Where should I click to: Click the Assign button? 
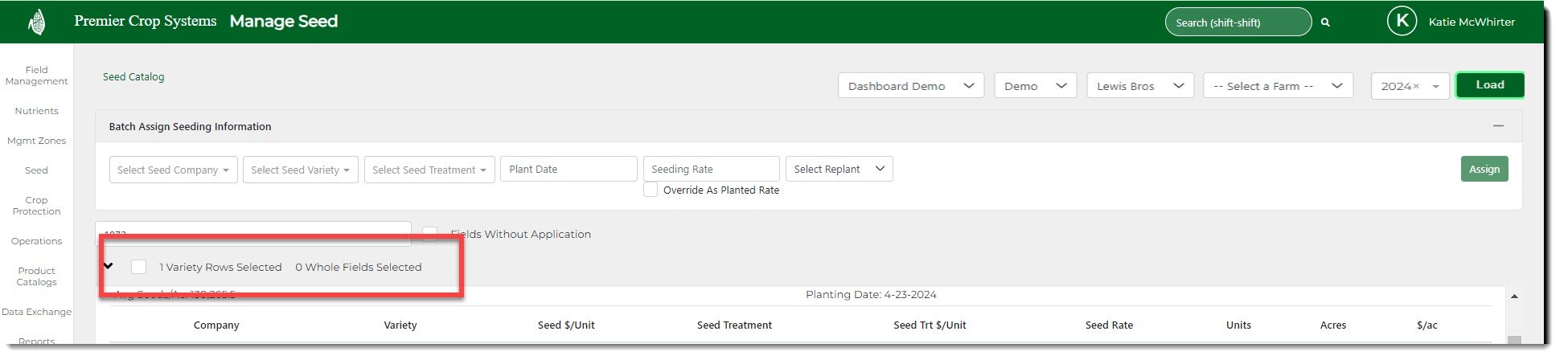tap(1484, 169)
